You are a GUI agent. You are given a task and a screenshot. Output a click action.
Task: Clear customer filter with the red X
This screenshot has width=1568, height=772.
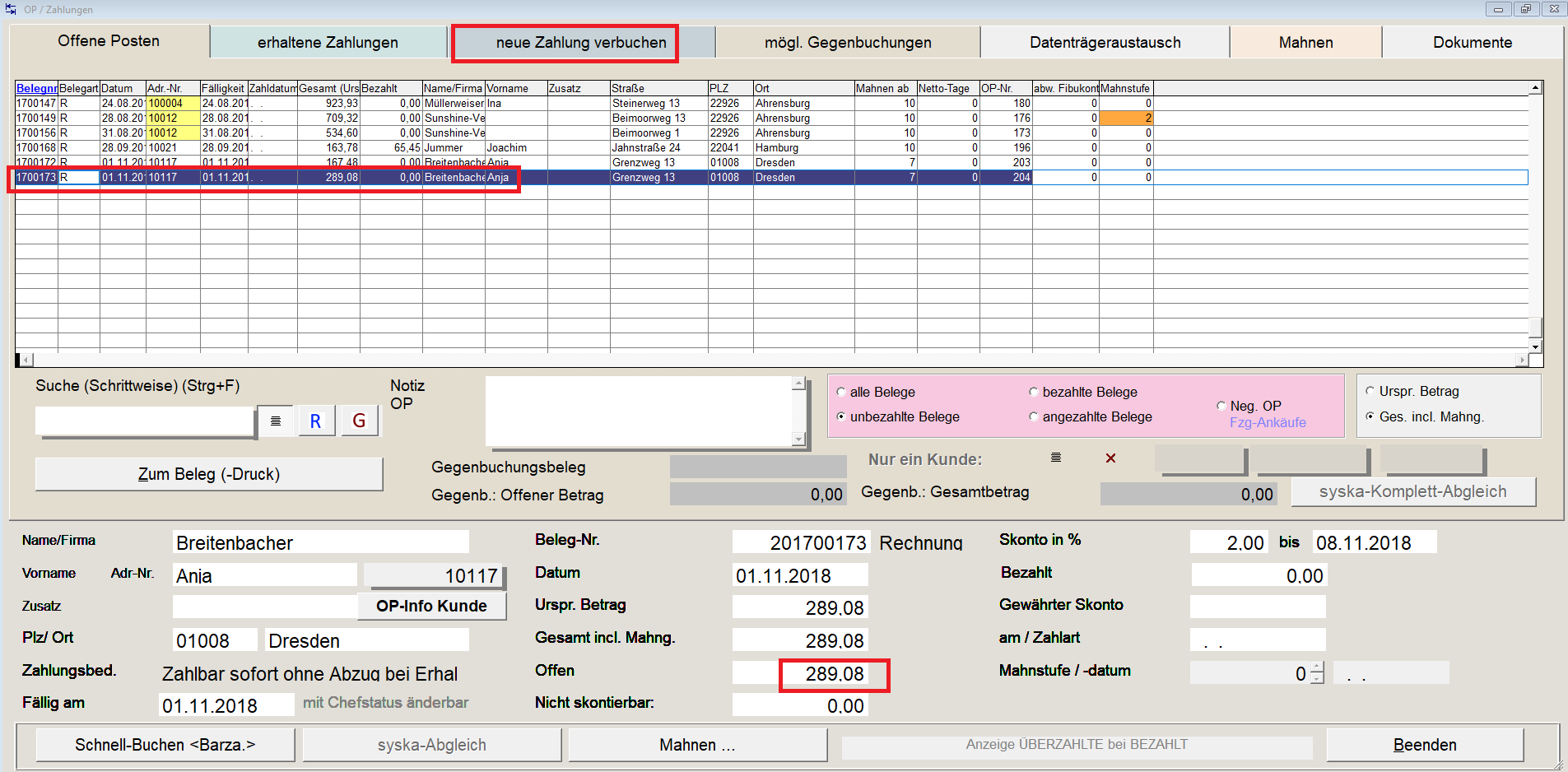point(1110,458)
